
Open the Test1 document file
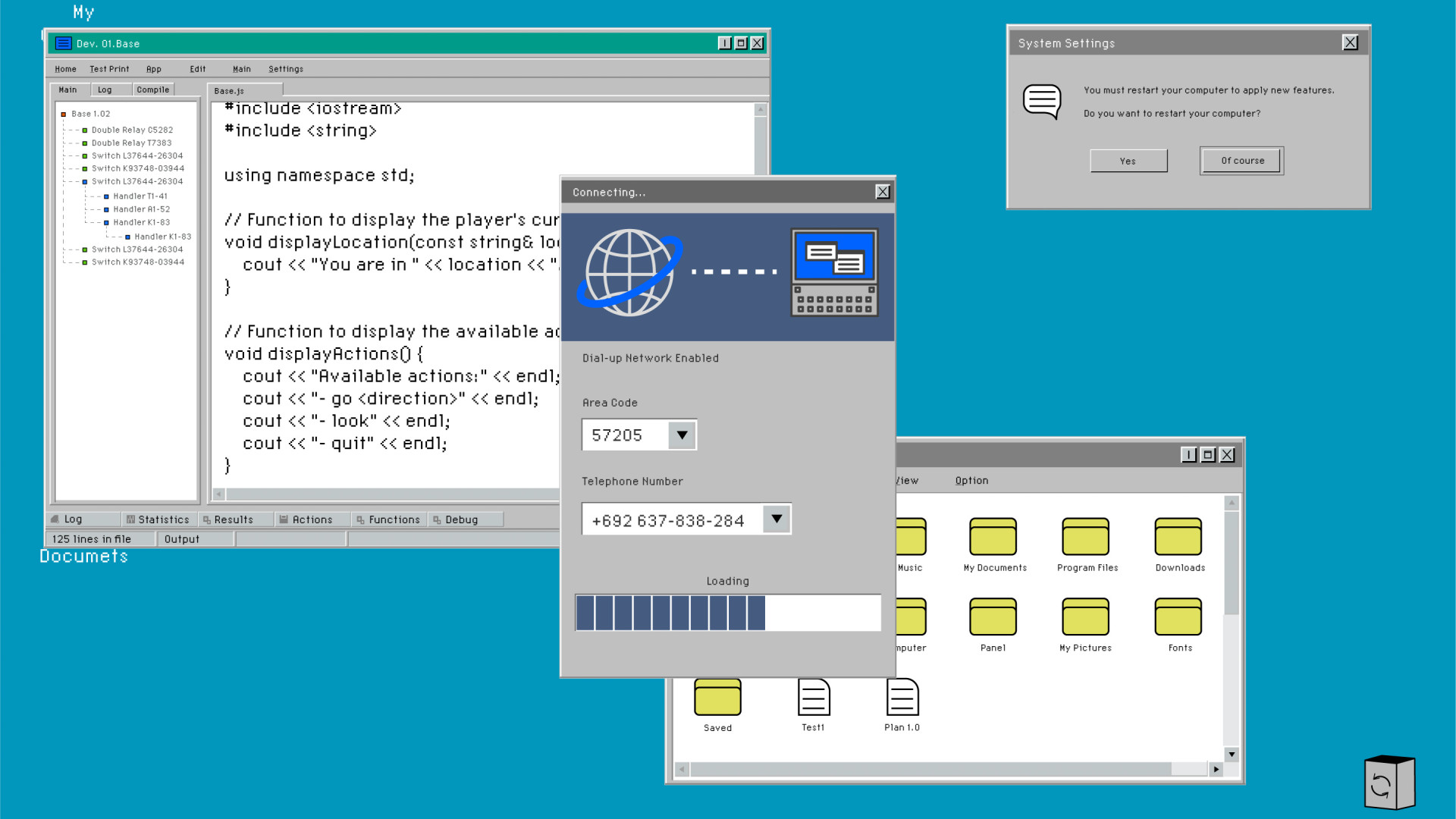814,698
